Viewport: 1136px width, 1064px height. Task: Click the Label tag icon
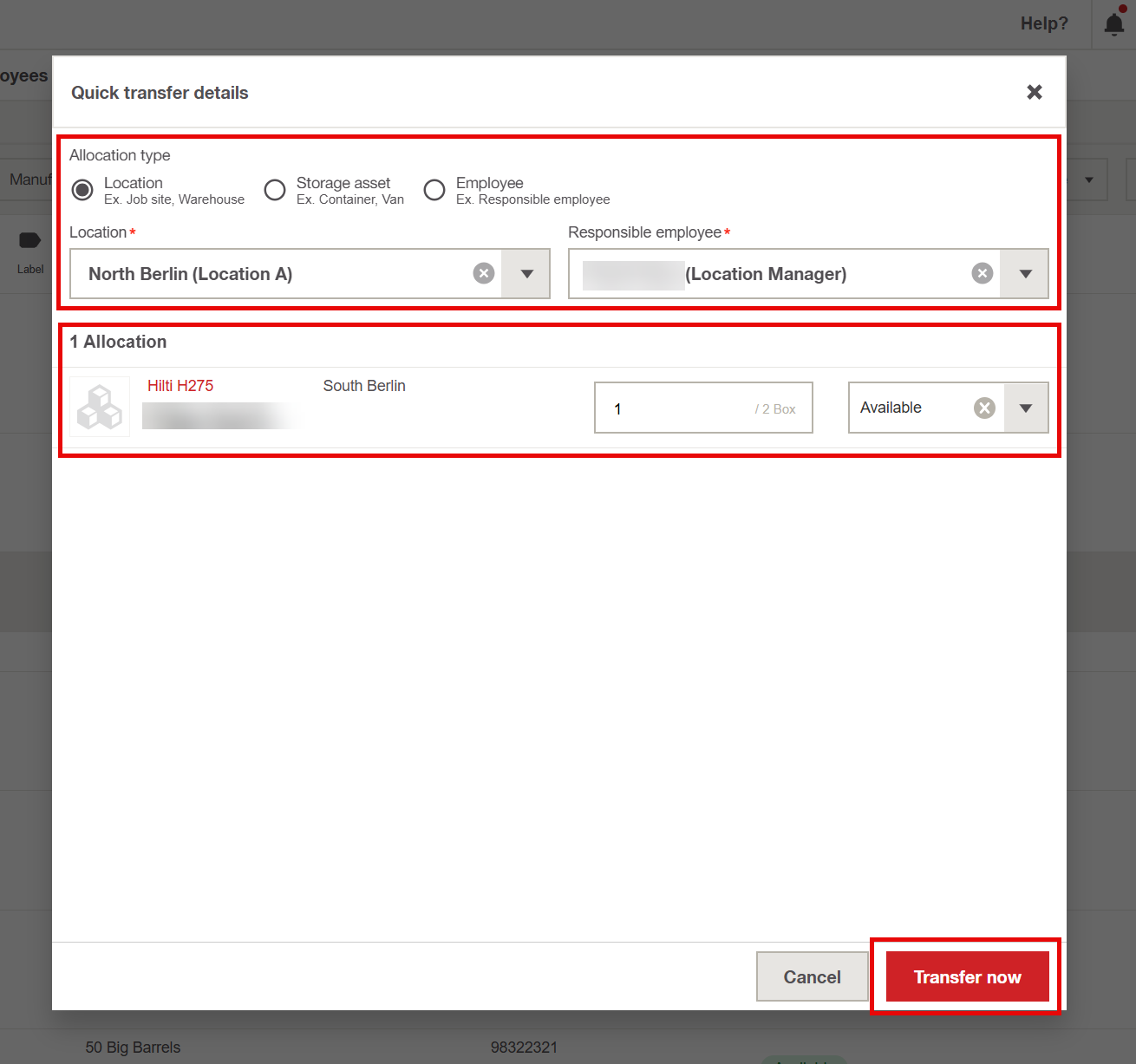point(29,241)
